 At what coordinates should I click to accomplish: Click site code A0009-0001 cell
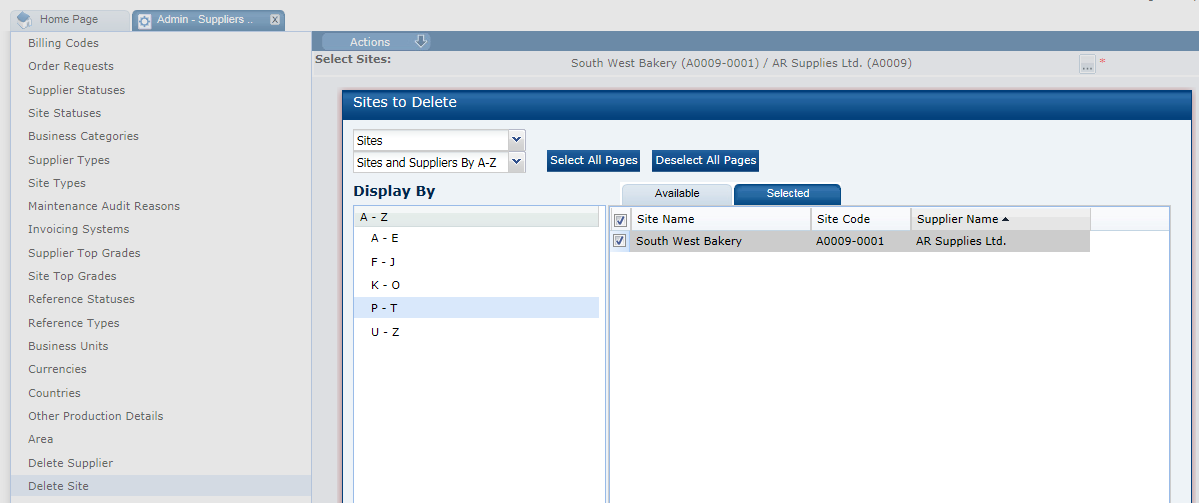(x=861, y=242)
